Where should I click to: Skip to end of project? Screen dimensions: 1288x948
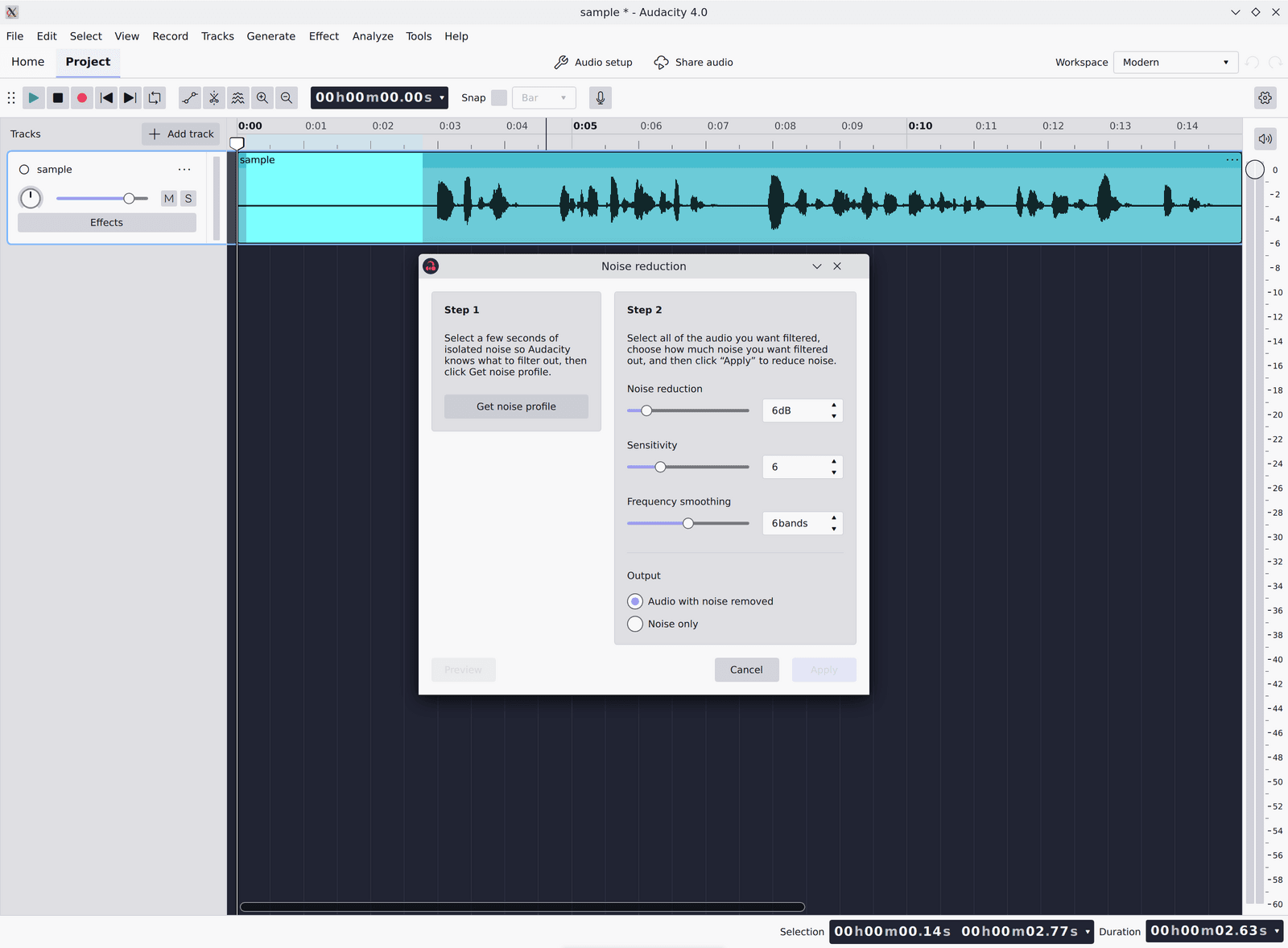(130, 98)
